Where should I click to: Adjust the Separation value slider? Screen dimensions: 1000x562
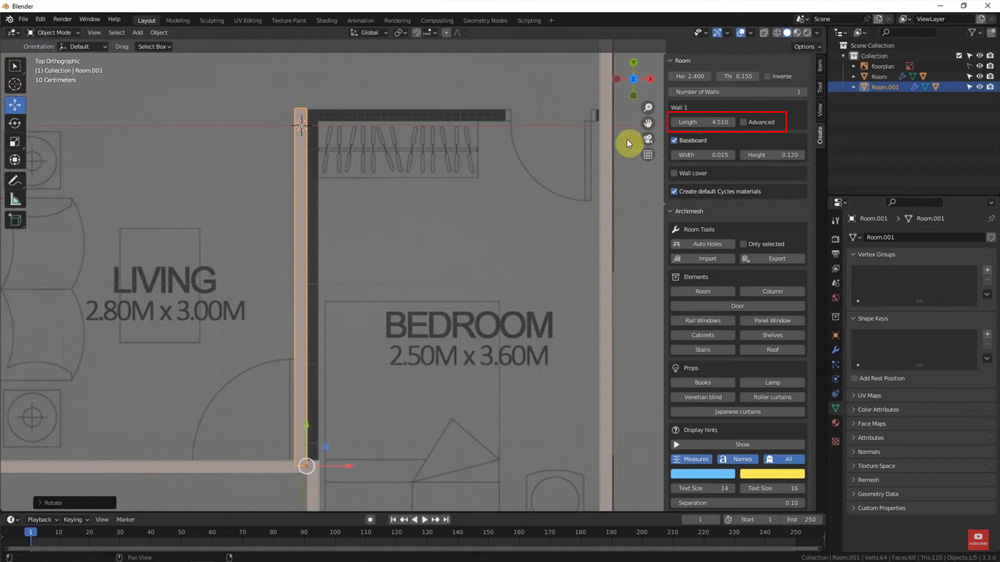(x=737, y=503)
